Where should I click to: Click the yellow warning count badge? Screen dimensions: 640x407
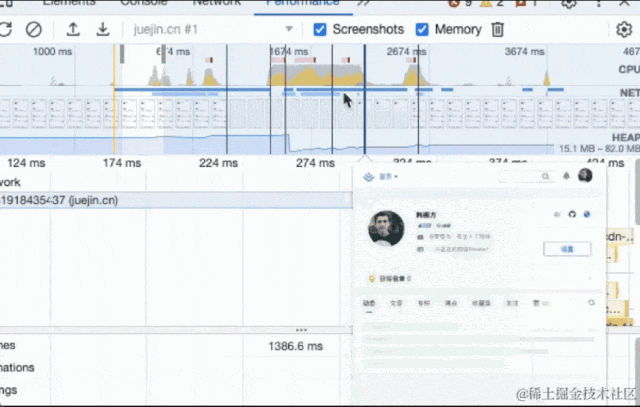[x=491, y=3]
